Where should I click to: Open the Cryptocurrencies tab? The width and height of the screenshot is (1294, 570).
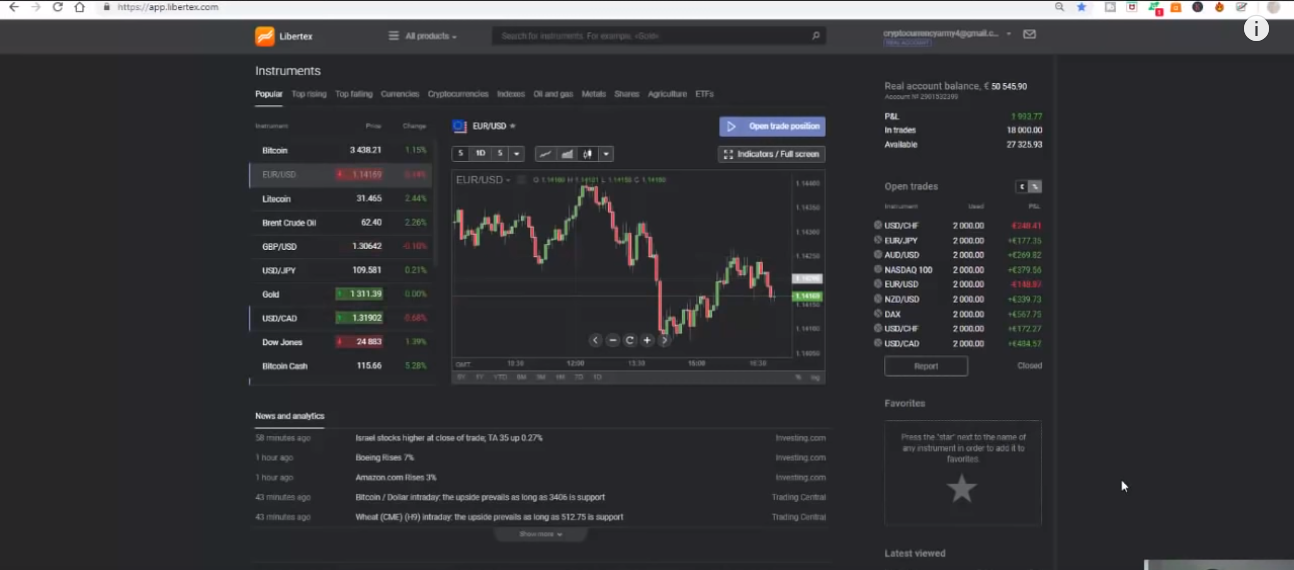pyautogui.click(x=458, y=94)
